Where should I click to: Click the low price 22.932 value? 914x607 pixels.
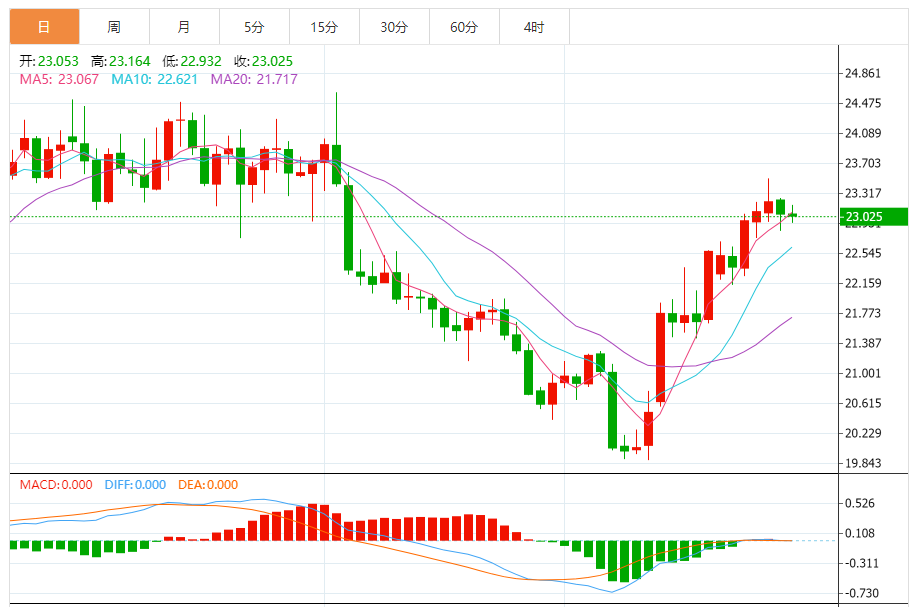tap(201, 61)
